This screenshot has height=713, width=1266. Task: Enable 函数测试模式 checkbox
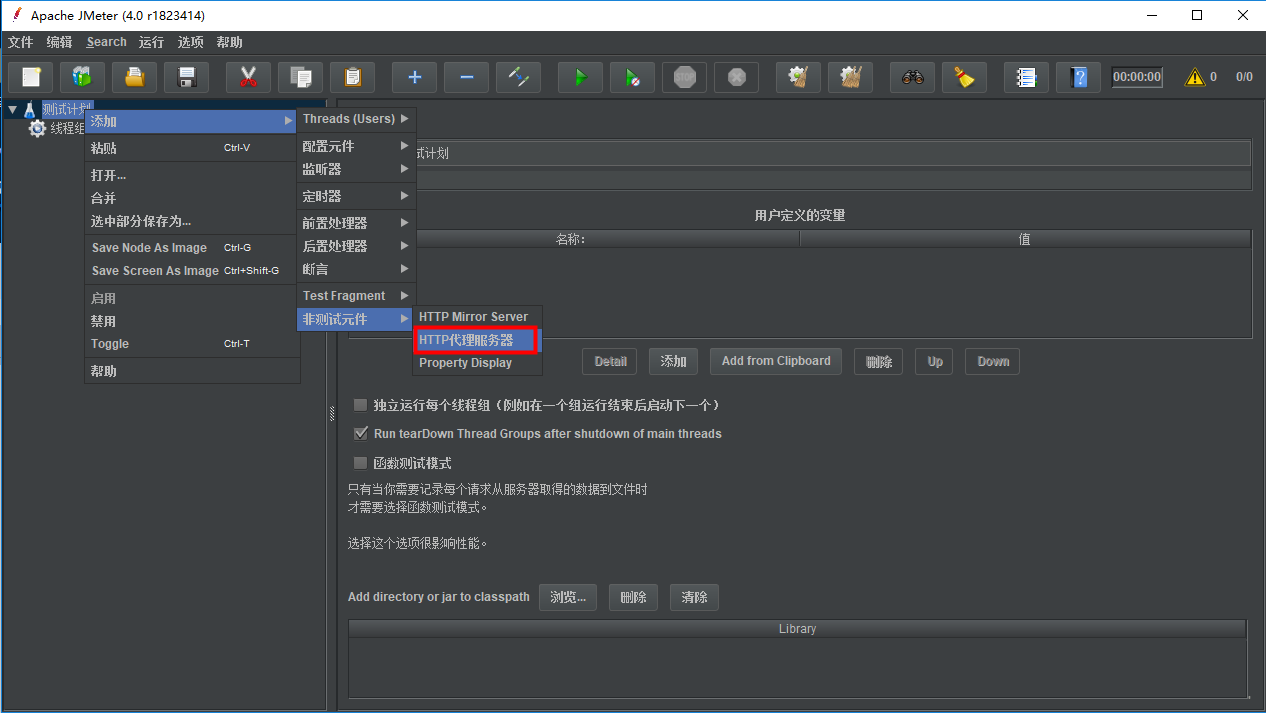(x=361, y=463)
